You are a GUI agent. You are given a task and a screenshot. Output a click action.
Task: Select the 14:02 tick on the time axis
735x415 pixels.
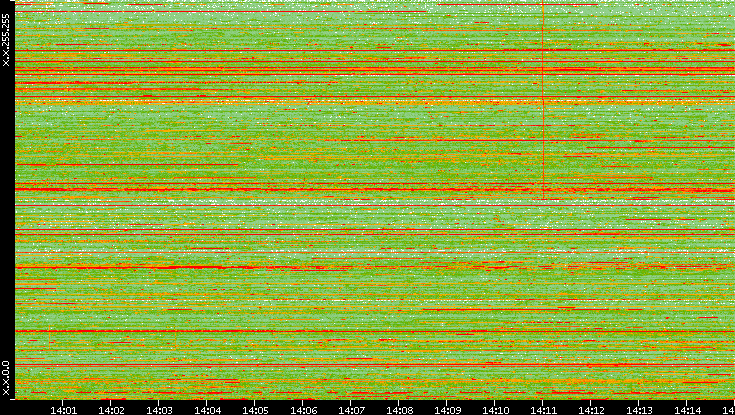(111, 408)
